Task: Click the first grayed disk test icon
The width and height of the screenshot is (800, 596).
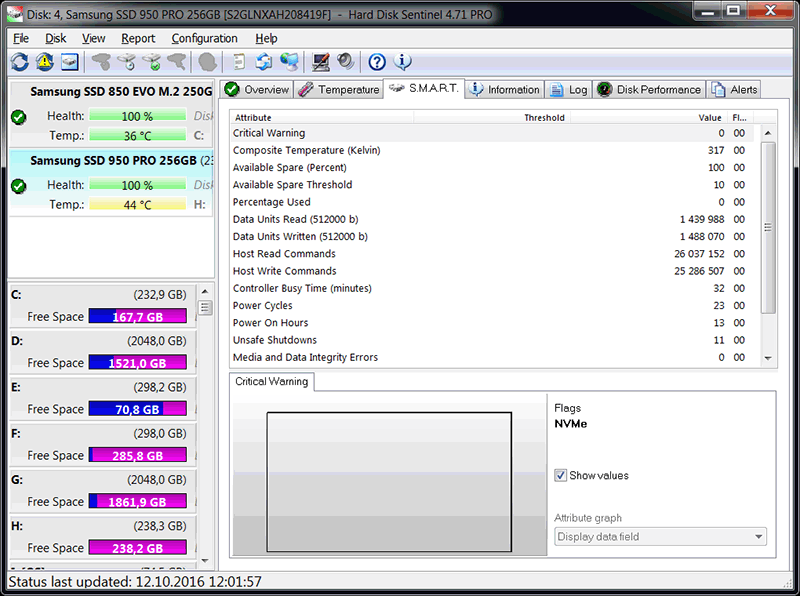Action: 101,62
